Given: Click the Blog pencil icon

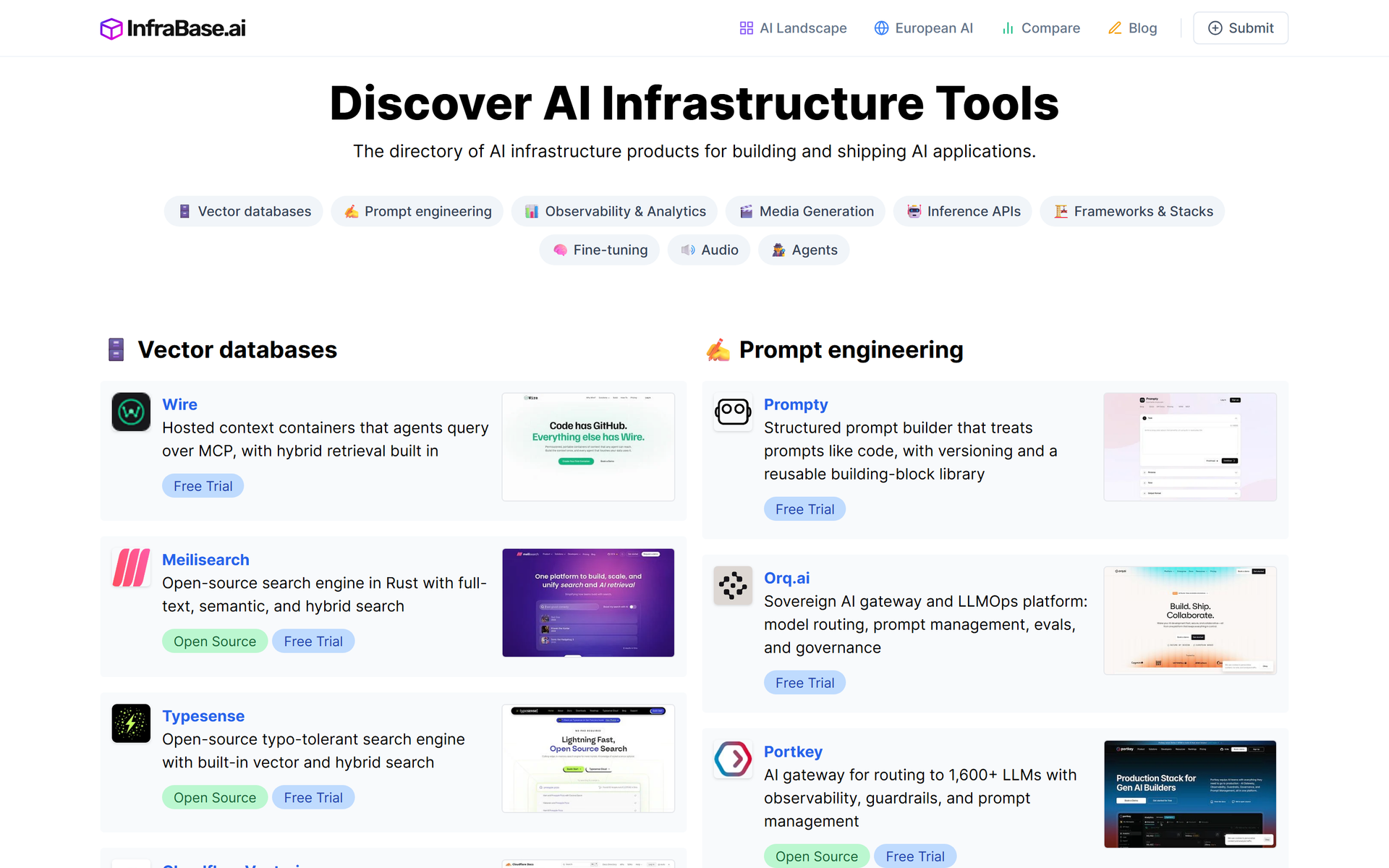Looking at the screenshot, I should 1115,28.
